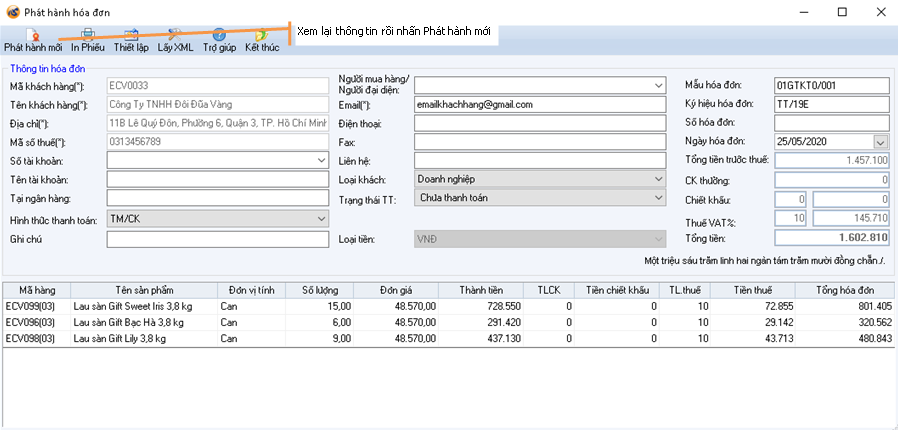898x430 pixels.
Task: Click the VAT amount 145.710 field
Action: 851,218
